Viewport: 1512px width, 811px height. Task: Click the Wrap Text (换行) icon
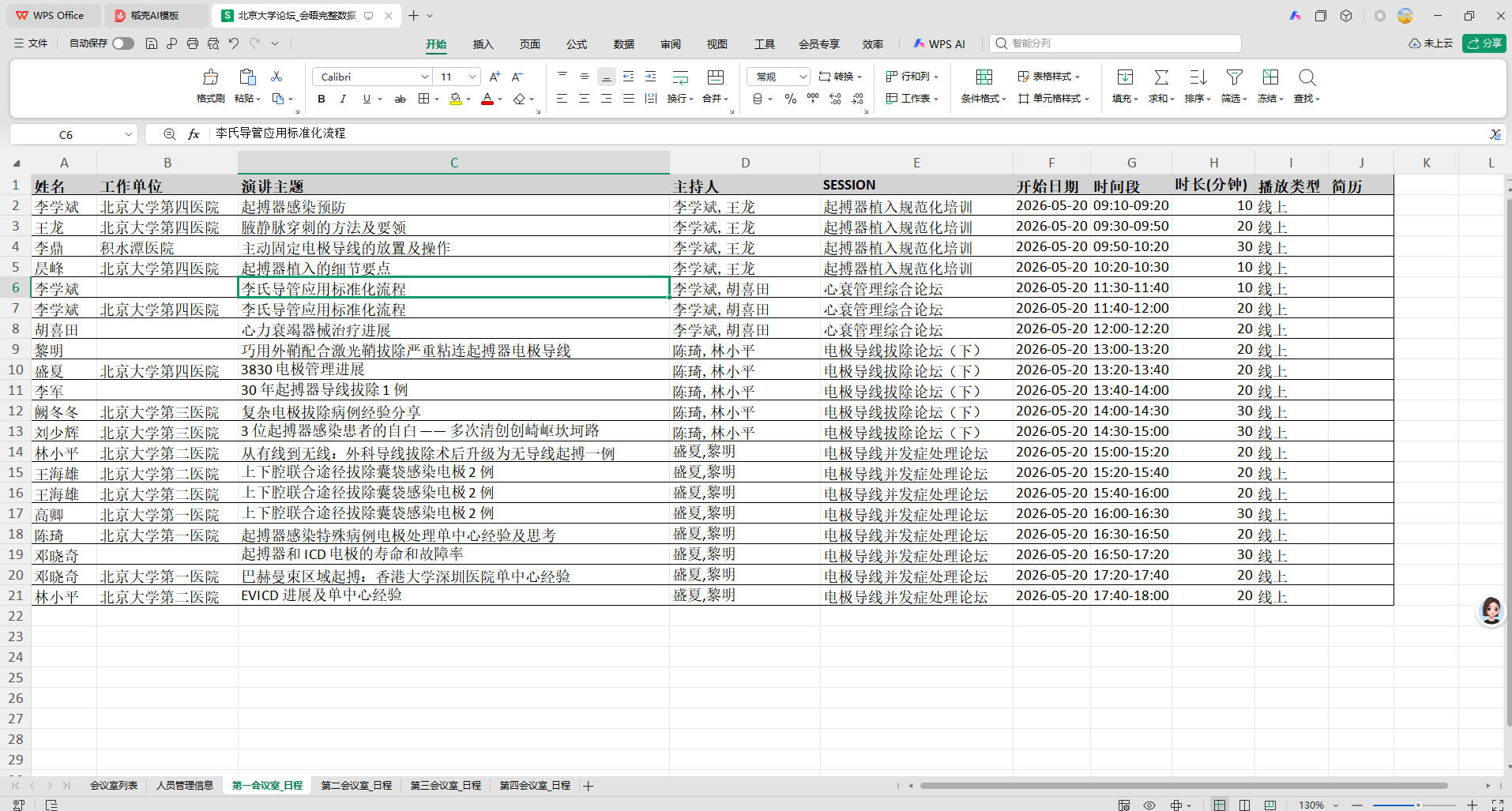click(x=680, y=77)
